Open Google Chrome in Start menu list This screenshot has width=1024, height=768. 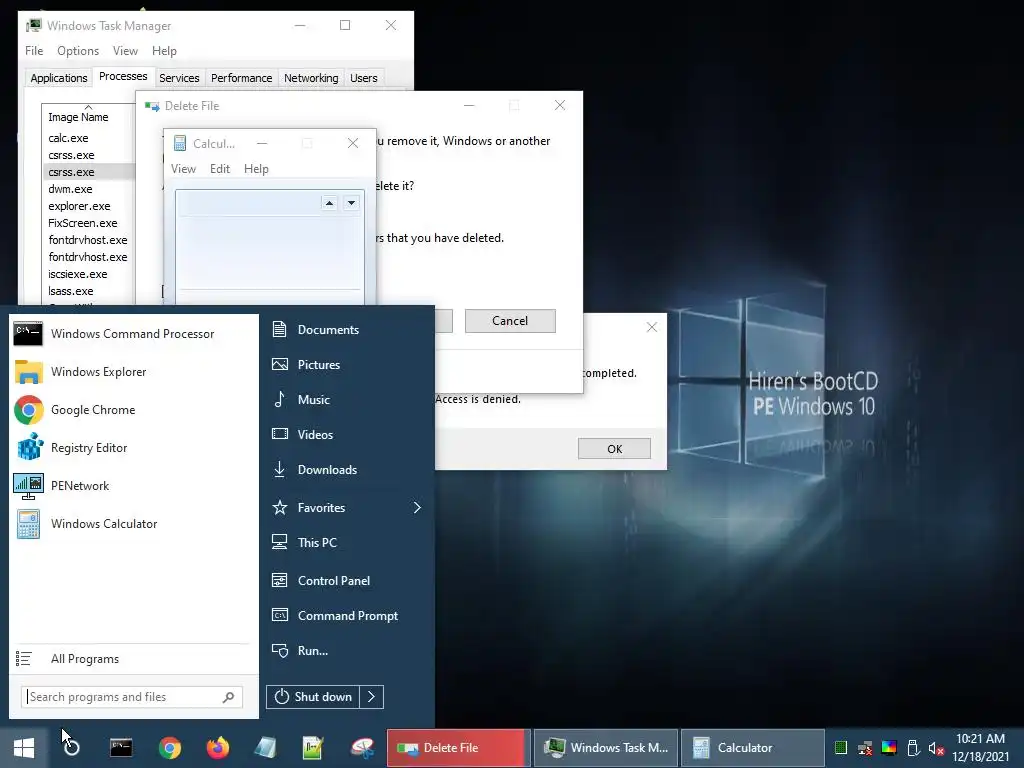coord(133,409)
